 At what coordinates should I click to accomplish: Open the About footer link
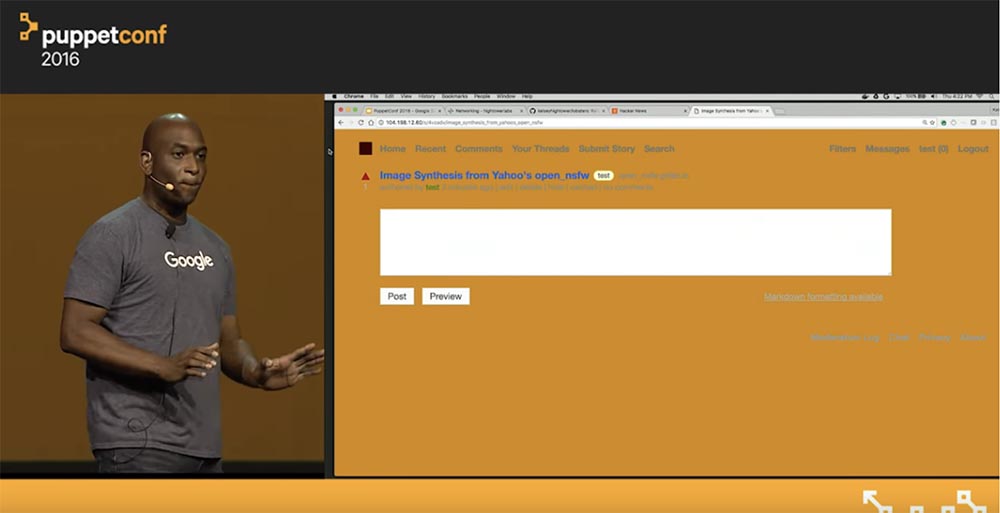(x=973, y=338)
